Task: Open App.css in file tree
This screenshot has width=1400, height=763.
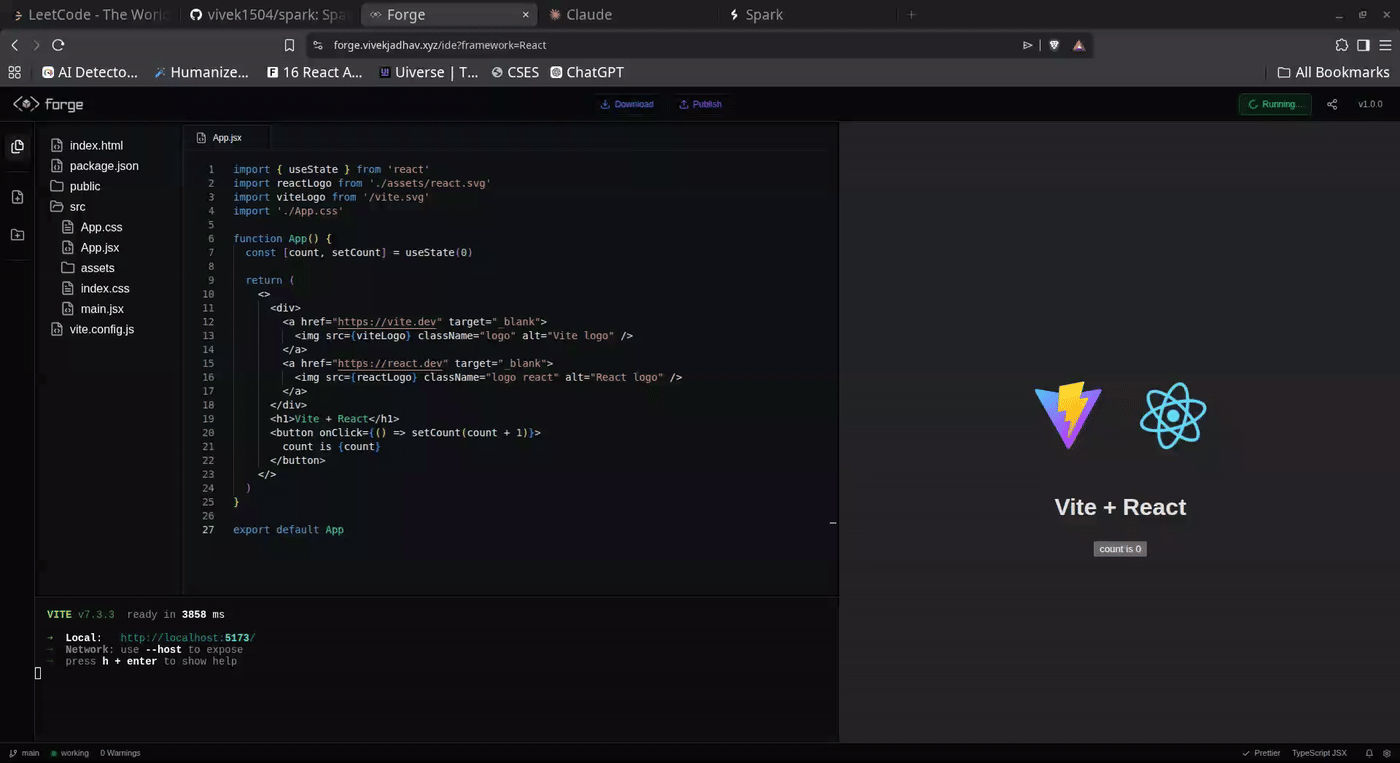Action: pyautogui.click(x=91, y=227)
